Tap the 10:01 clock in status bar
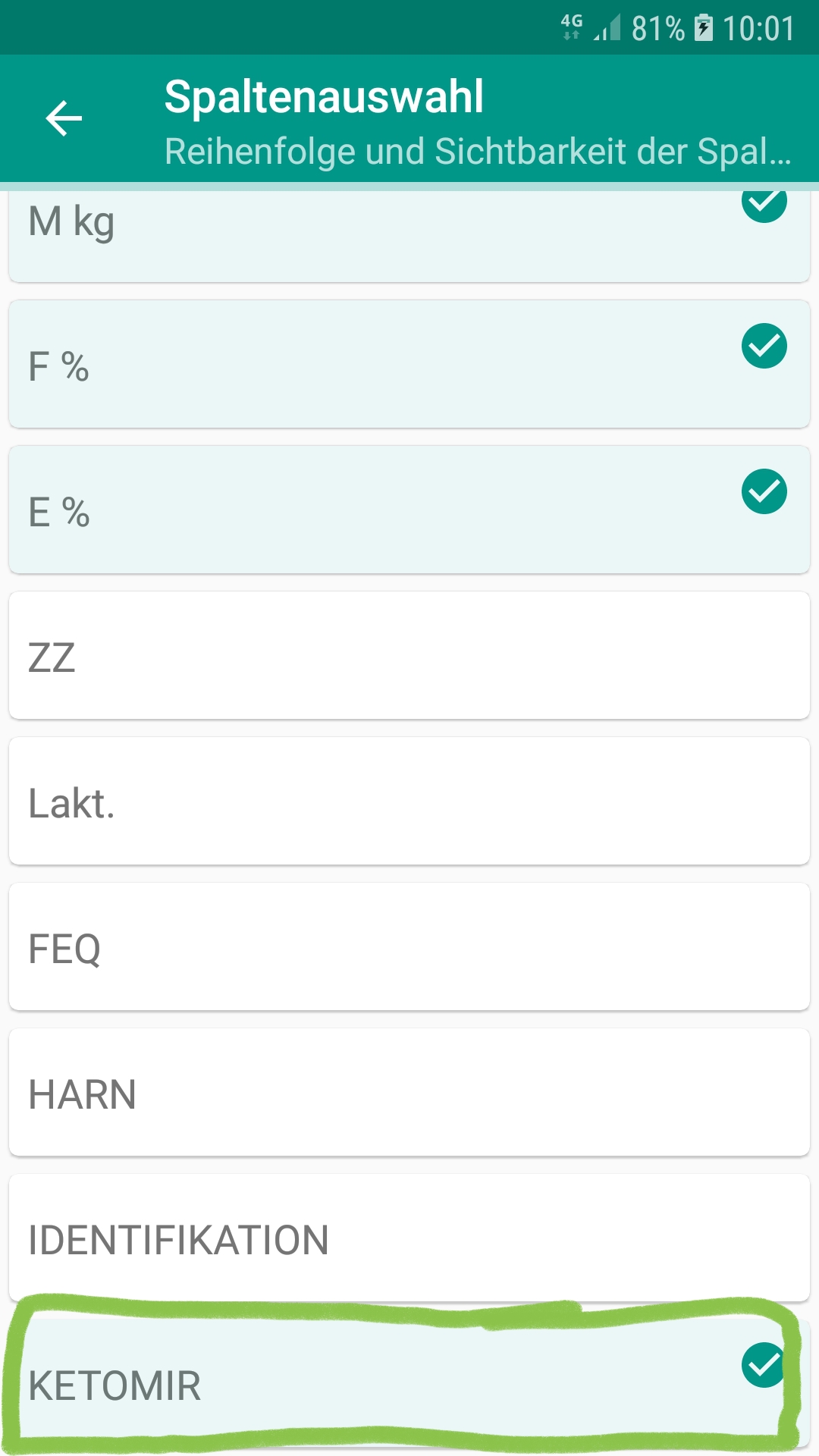Image resolution: width=819 pixels, height=1456 pixels. 758,29
